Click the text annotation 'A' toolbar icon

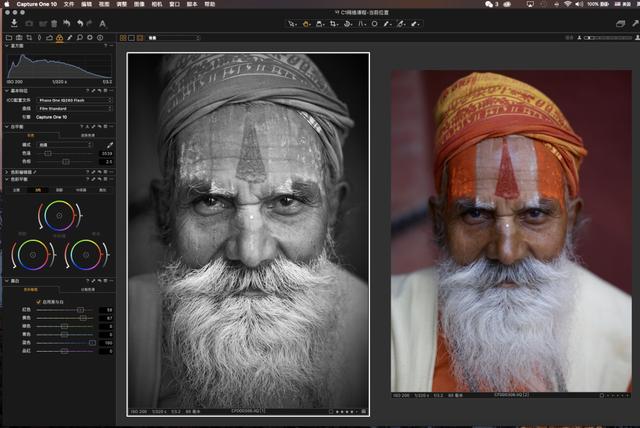(x=102, y=22)
